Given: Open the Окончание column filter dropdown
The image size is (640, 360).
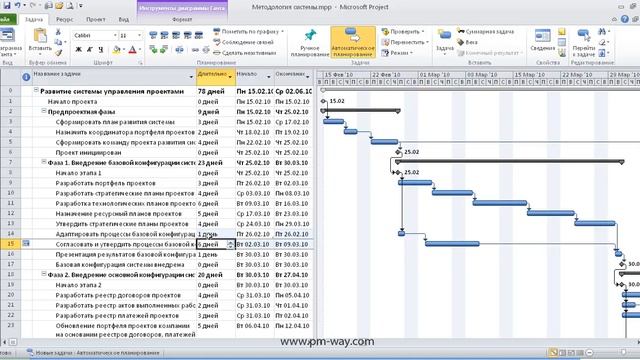Looking at the screenshot, I should [307, 77].
